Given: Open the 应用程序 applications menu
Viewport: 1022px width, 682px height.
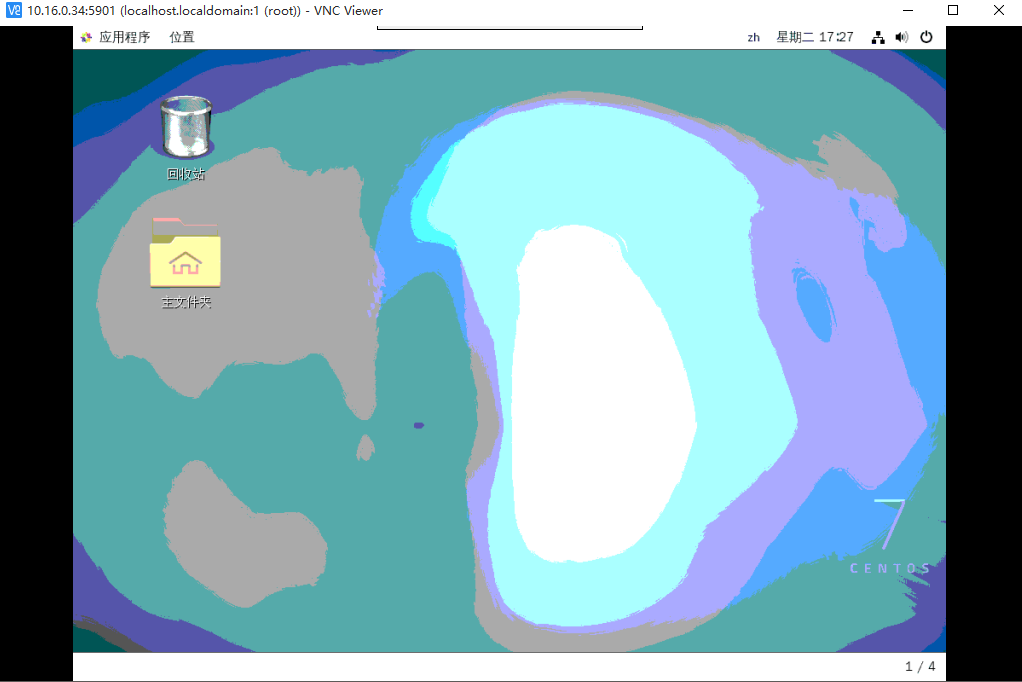Looking at the screenshot, I should click(x=124, y=38).
